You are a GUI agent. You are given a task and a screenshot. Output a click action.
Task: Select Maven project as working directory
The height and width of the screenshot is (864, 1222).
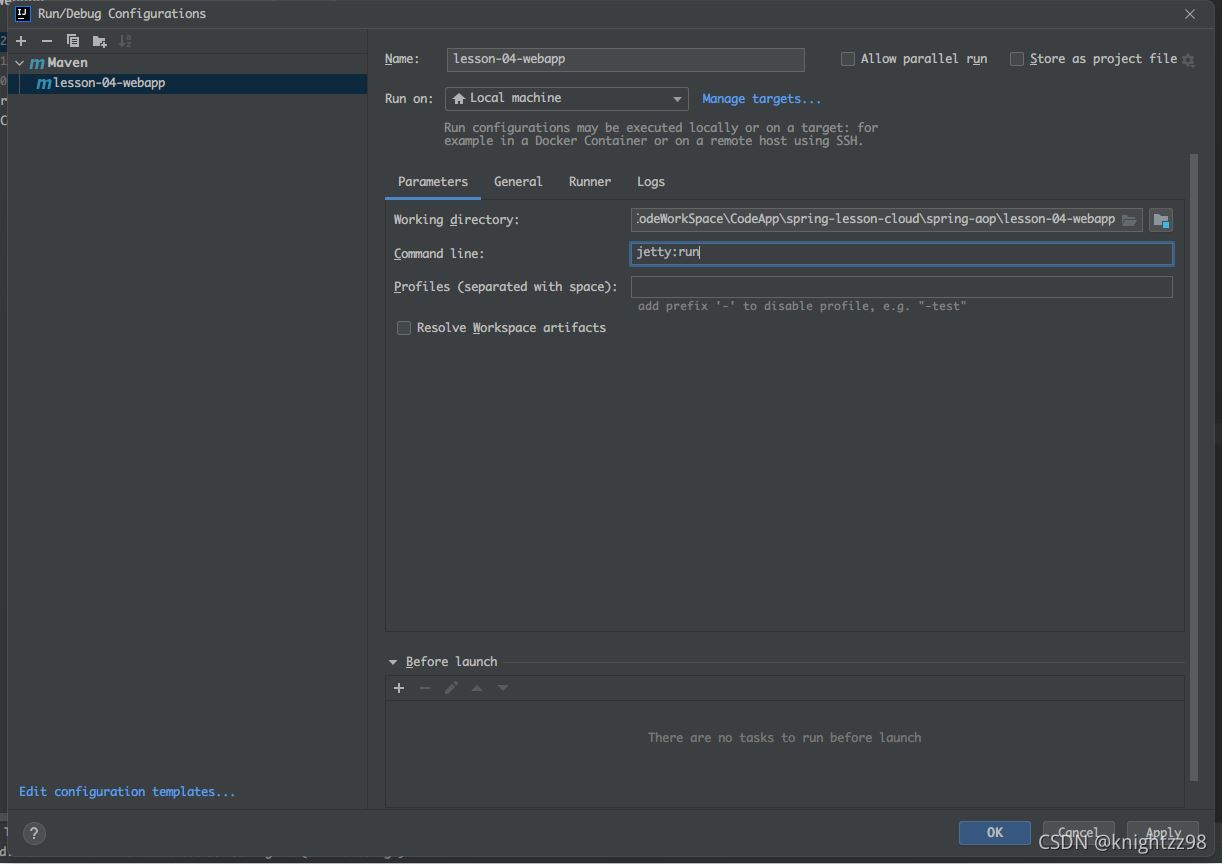[1161, 220]
